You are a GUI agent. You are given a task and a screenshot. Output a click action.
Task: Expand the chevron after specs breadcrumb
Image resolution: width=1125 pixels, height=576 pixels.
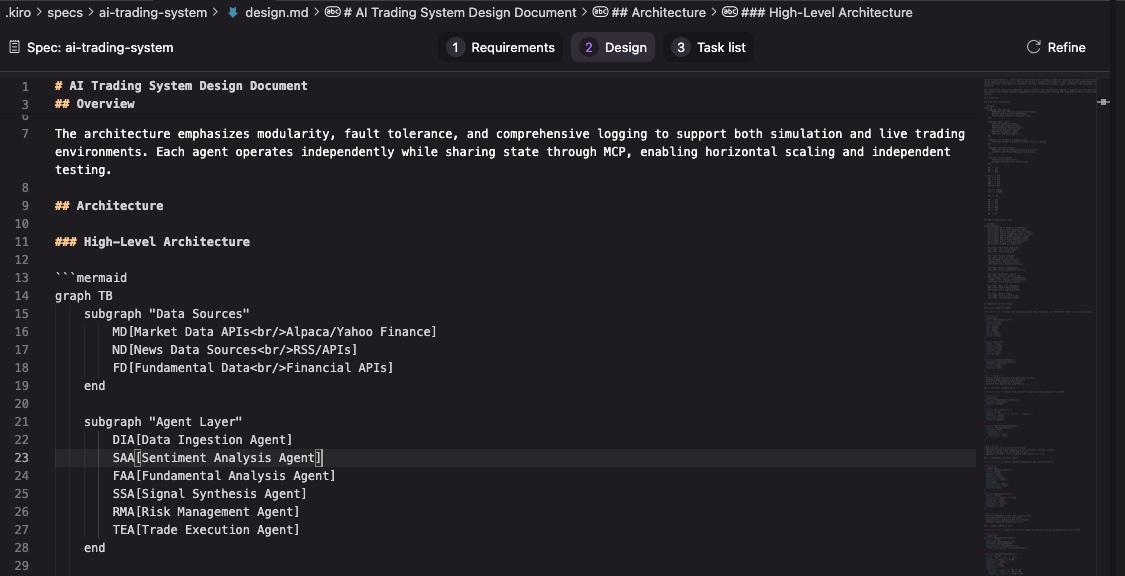click(90, 12)
